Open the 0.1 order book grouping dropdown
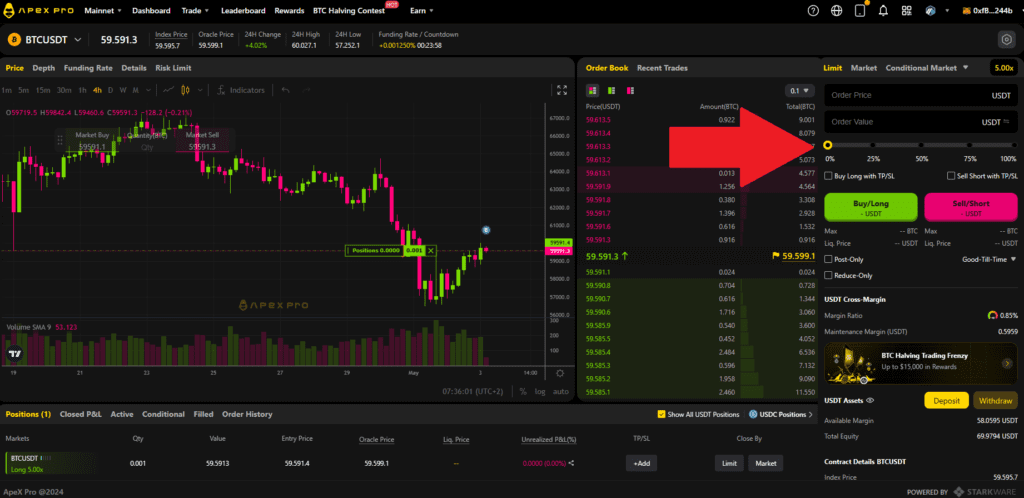Viewport: 1024px width, 498px height. point(800,90)
